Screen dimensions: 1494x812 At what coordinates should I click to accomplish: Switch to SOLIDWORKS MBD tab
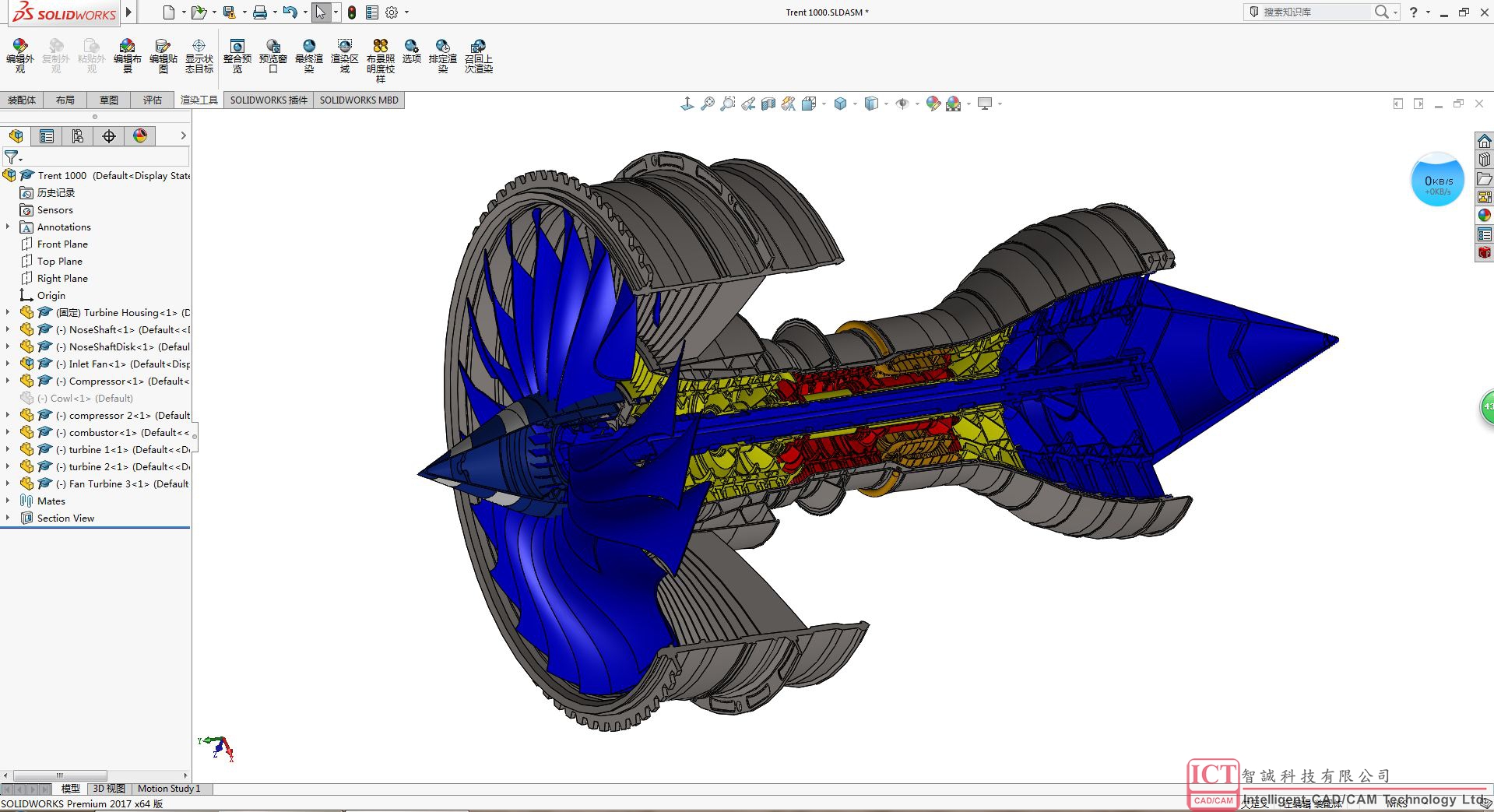(x=359, y=100)
